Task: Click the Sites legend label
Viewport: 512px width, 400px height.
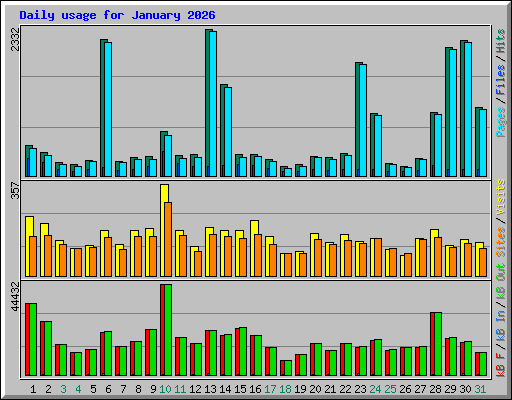Action: (501, 242)
